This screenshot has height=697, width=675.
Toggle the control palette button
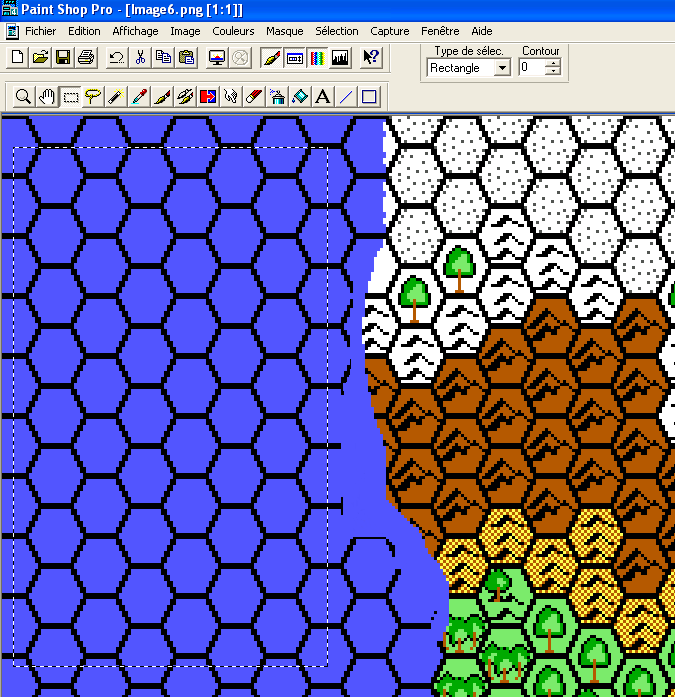click(295, 57)
